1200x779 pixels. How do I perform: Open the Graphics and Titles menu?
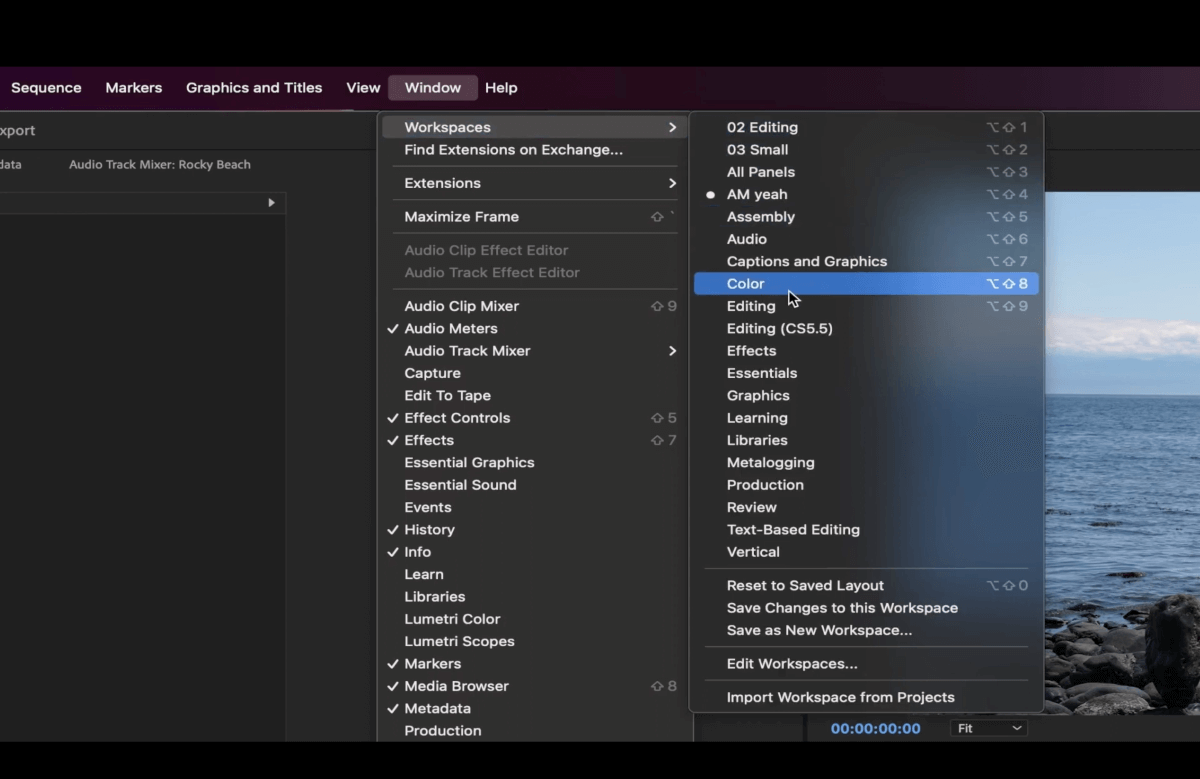point(254,88)
